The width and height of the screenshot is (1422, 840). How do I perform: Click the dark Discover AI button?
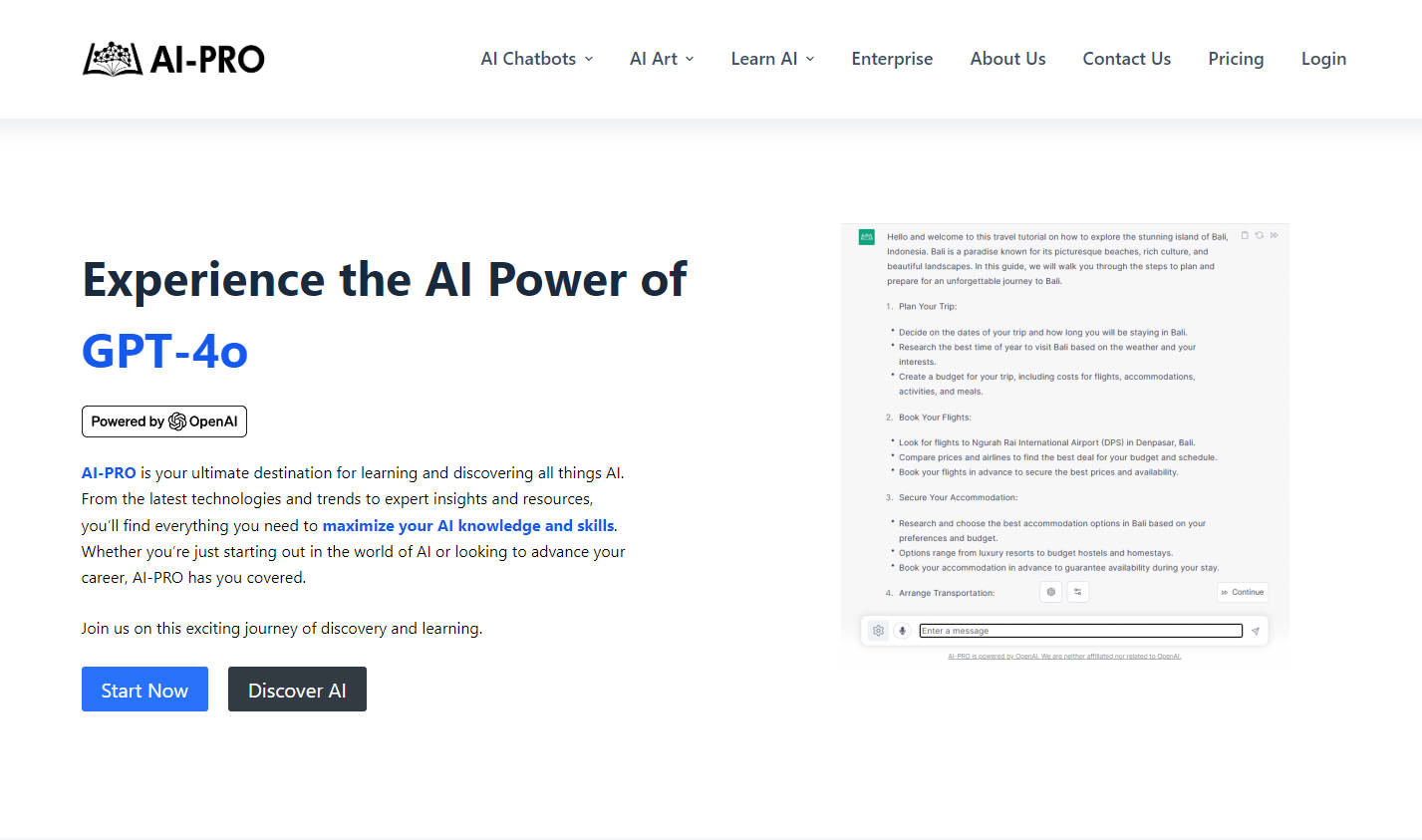(297, 690)
